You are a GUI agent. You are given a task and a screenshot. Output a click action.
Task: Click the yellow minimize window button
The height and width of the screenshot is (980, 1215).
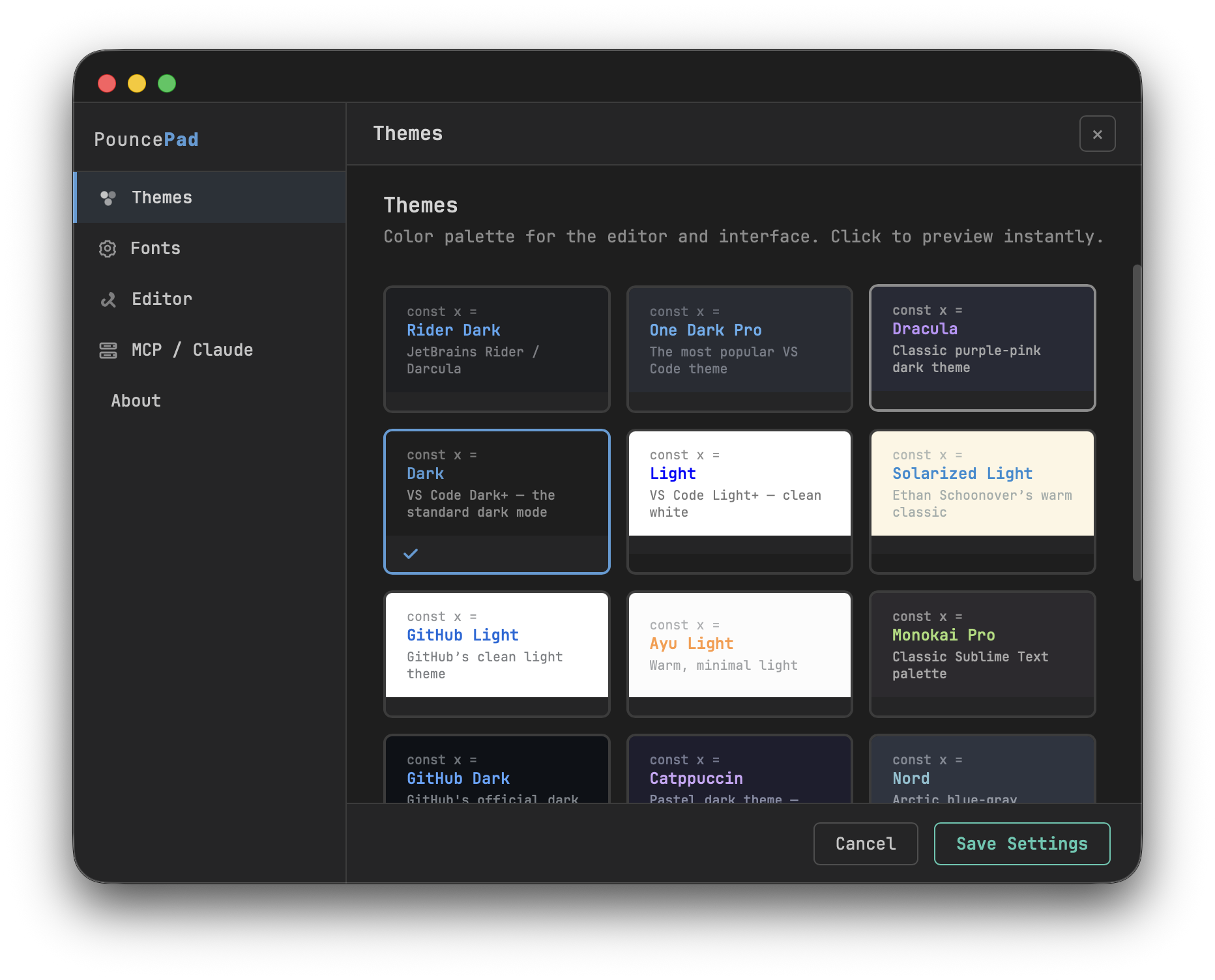click(137, 83)
